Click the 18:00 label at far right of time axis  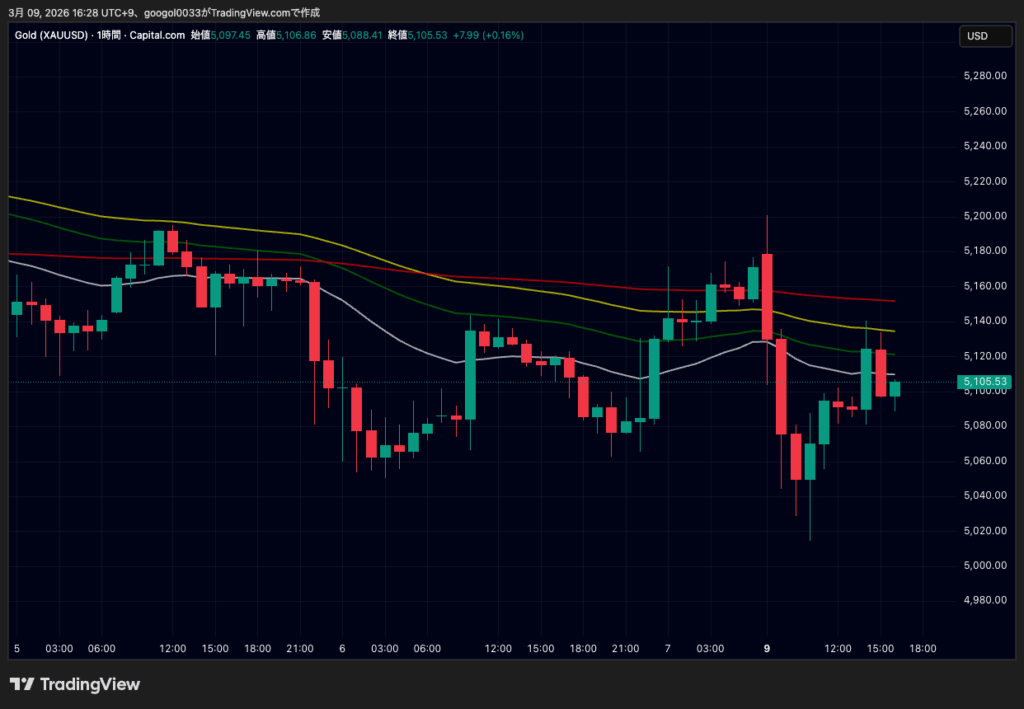coord(922,649)
